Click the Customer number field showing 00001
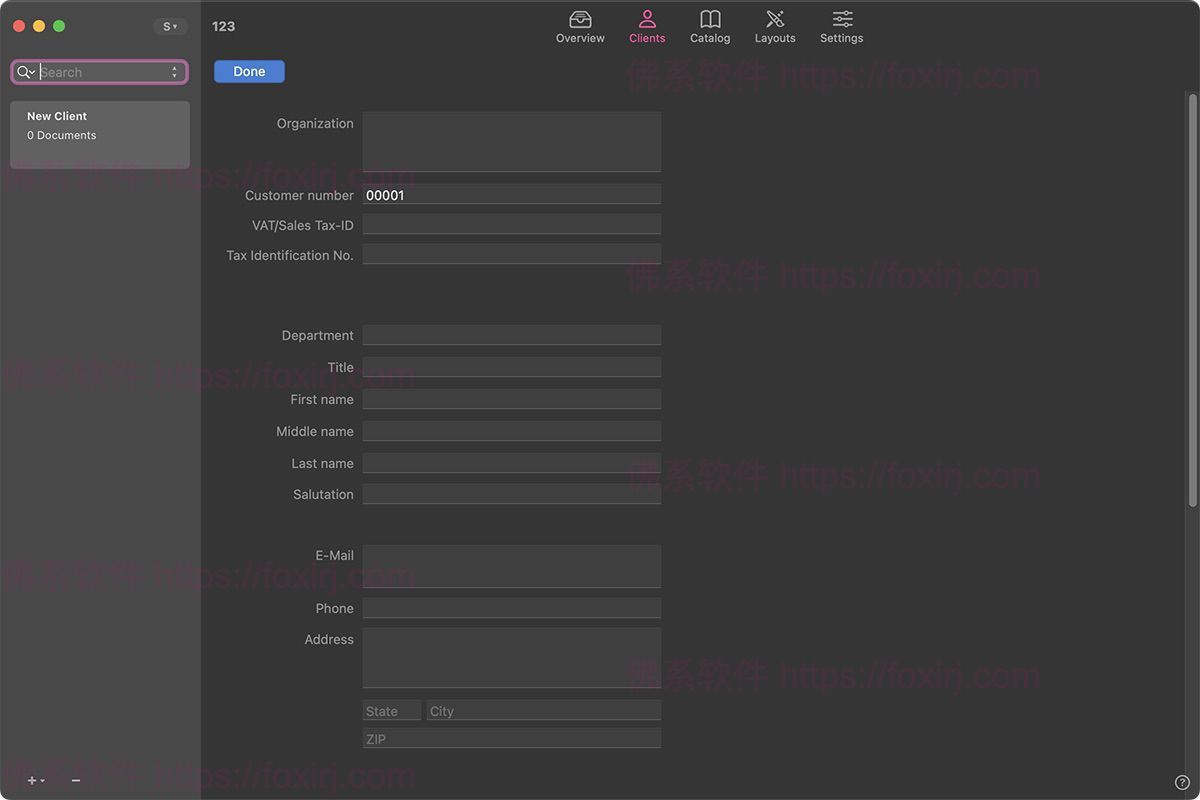The height and width of the screenshot is (800, 1200). click(511, 194)
